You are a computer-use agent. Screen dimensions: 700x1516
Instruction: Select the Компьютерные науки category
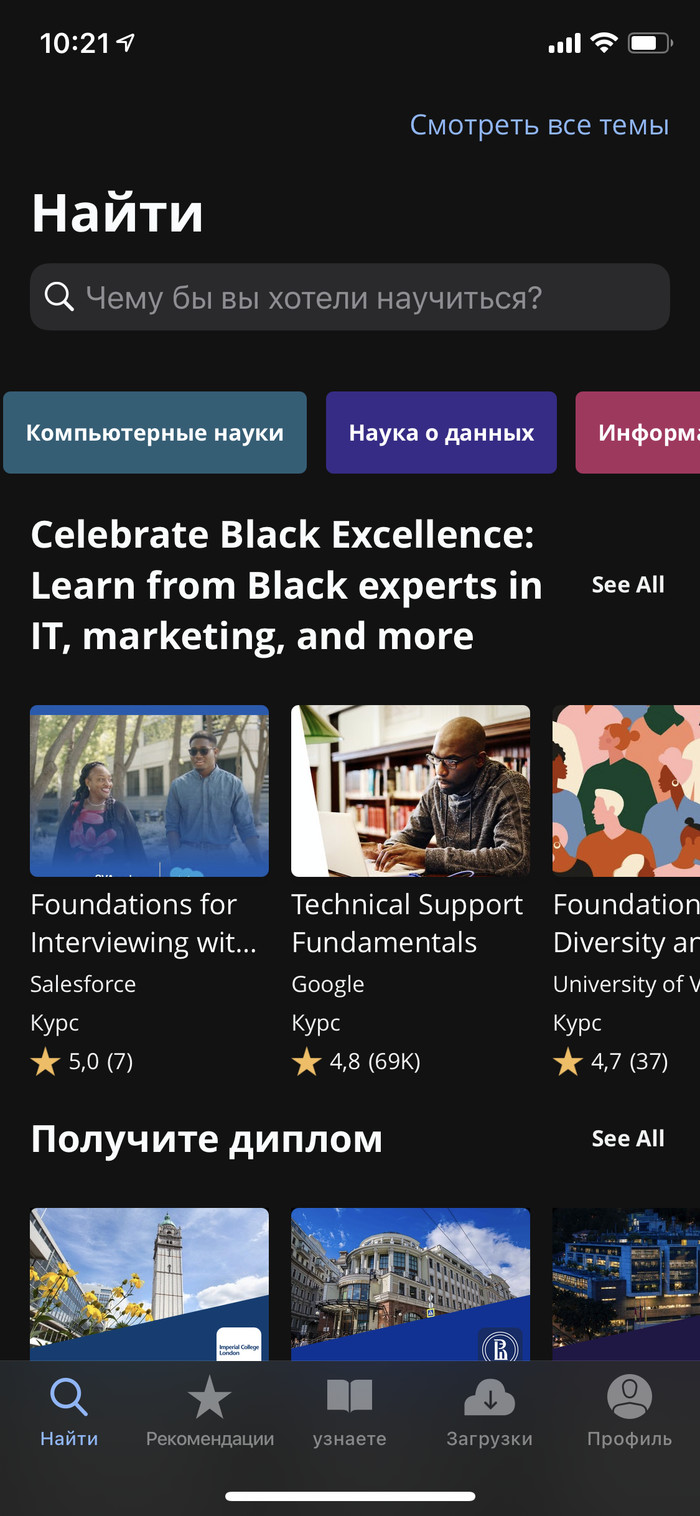click(x=155, y=433)
